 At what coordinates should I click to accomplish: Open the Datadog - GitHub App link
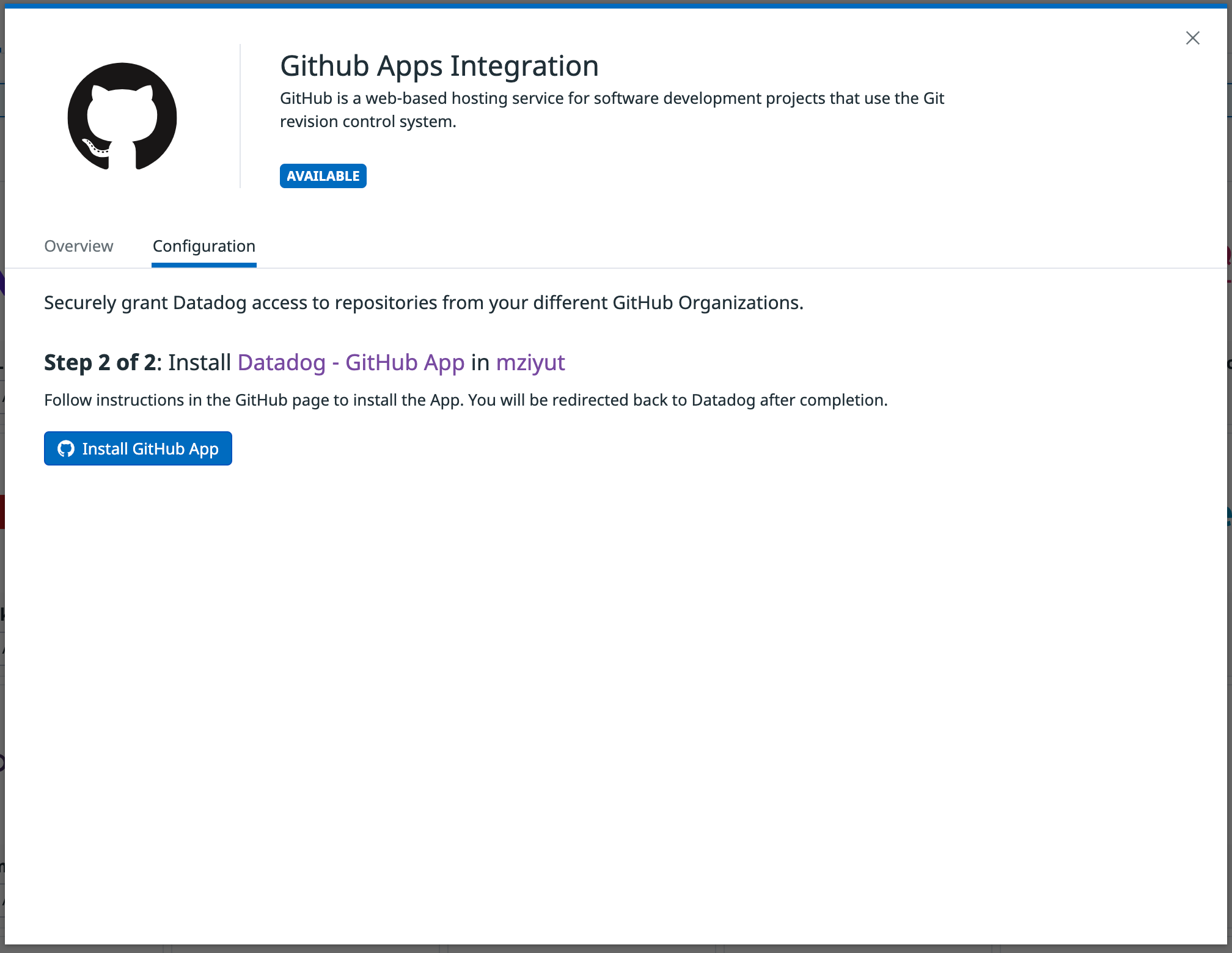tap(351, 362)
